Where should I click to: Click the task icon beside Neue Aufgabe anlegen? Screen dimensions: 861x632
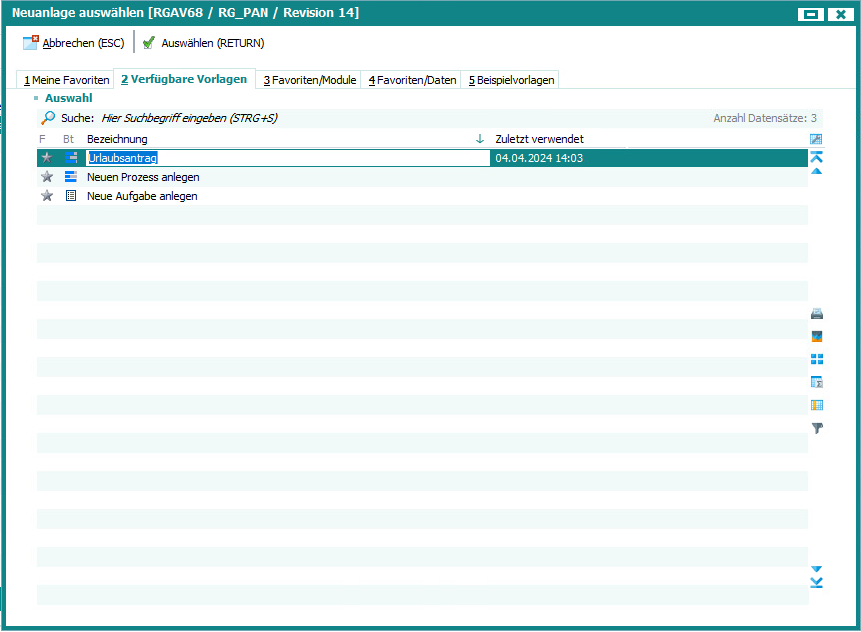point(70,196)
